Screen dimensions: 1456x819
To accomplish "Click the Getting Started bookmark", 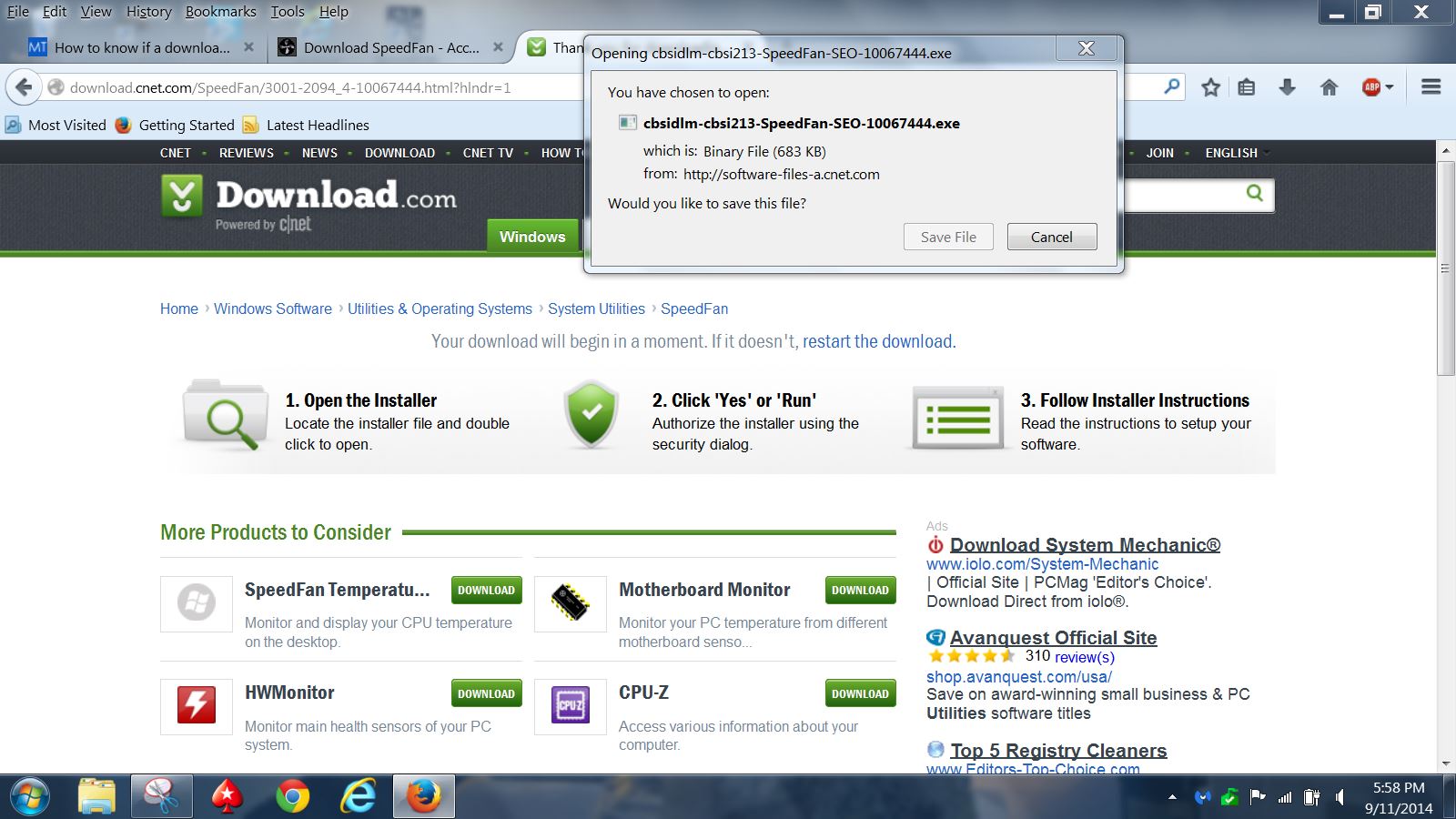I will [176, 125].
